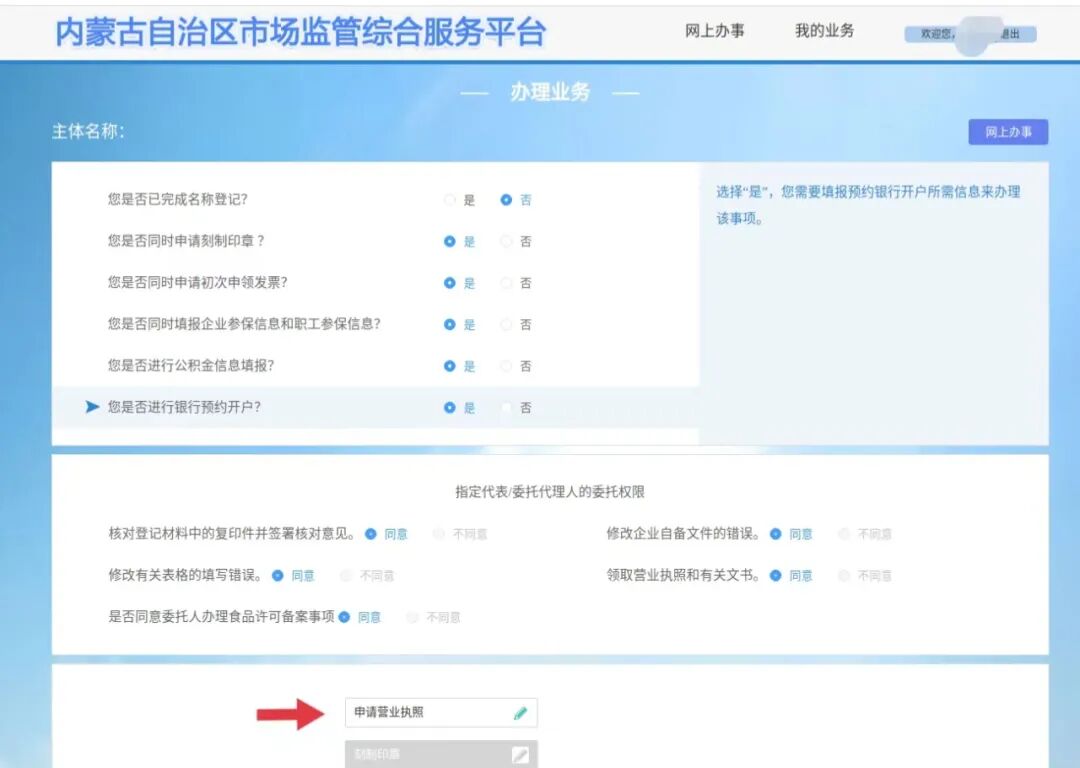Choose 不同意 for 领取营业执照和有关文书
The image size is (1080, 768).
pos(844,575)
